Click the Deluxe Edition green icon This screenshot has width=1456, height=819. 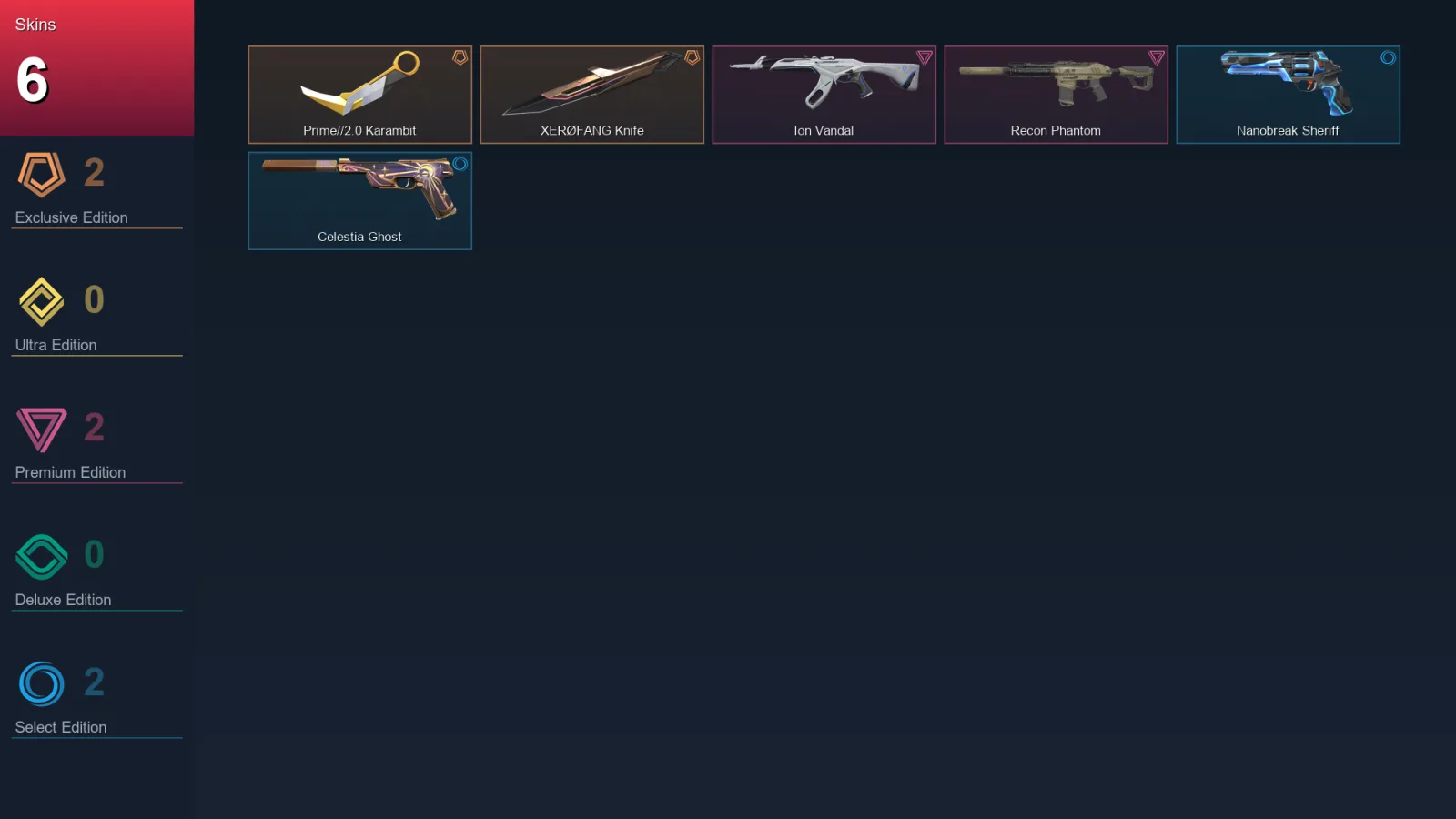(x=41, y=557)
